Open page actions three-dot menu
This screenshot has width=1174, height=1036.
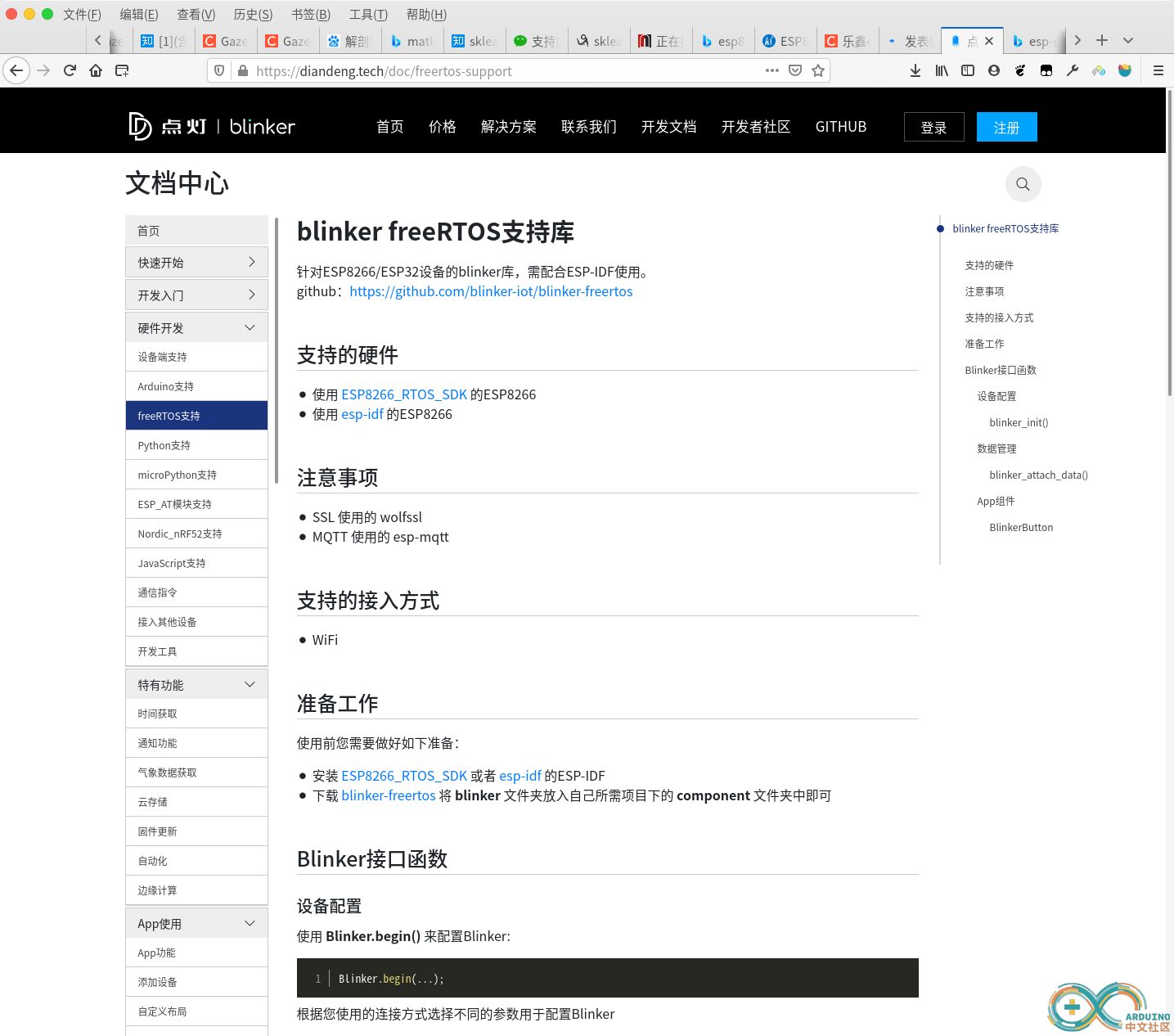point(772,70)
